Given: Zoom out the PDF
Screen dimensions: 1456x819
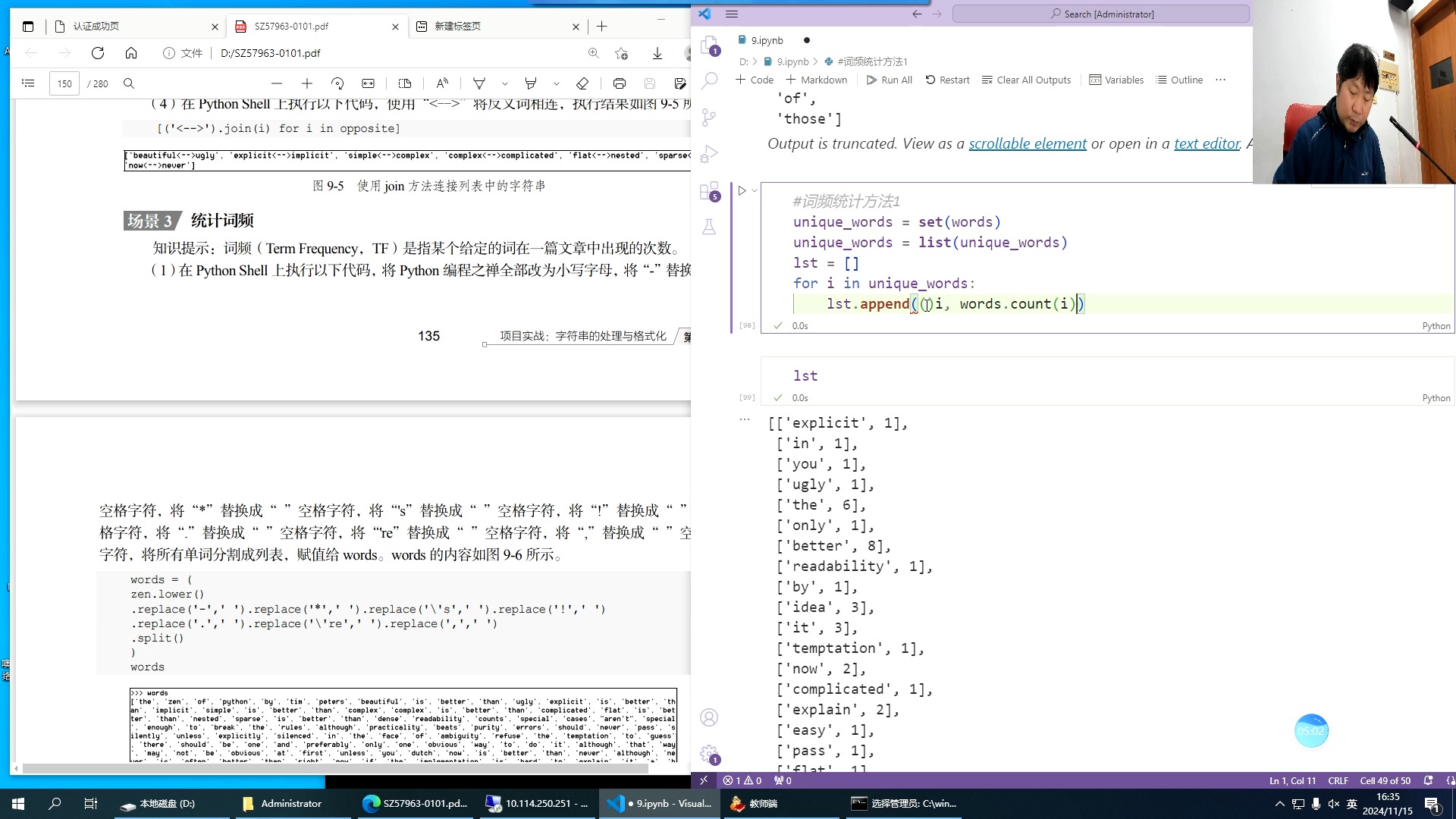Looking at the screenshot, I should point(276,83).
